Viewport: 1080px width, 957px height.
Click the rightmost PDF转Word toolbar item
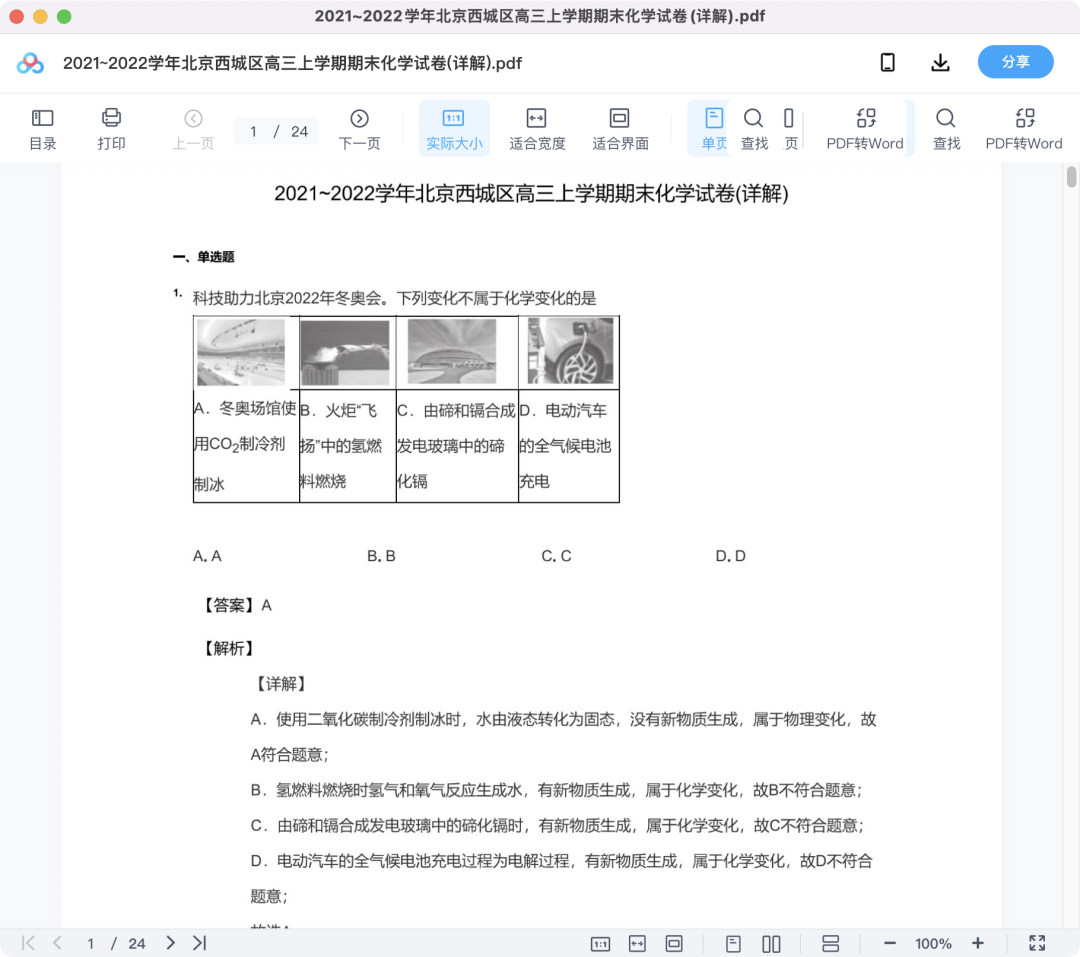point(1024,129)
